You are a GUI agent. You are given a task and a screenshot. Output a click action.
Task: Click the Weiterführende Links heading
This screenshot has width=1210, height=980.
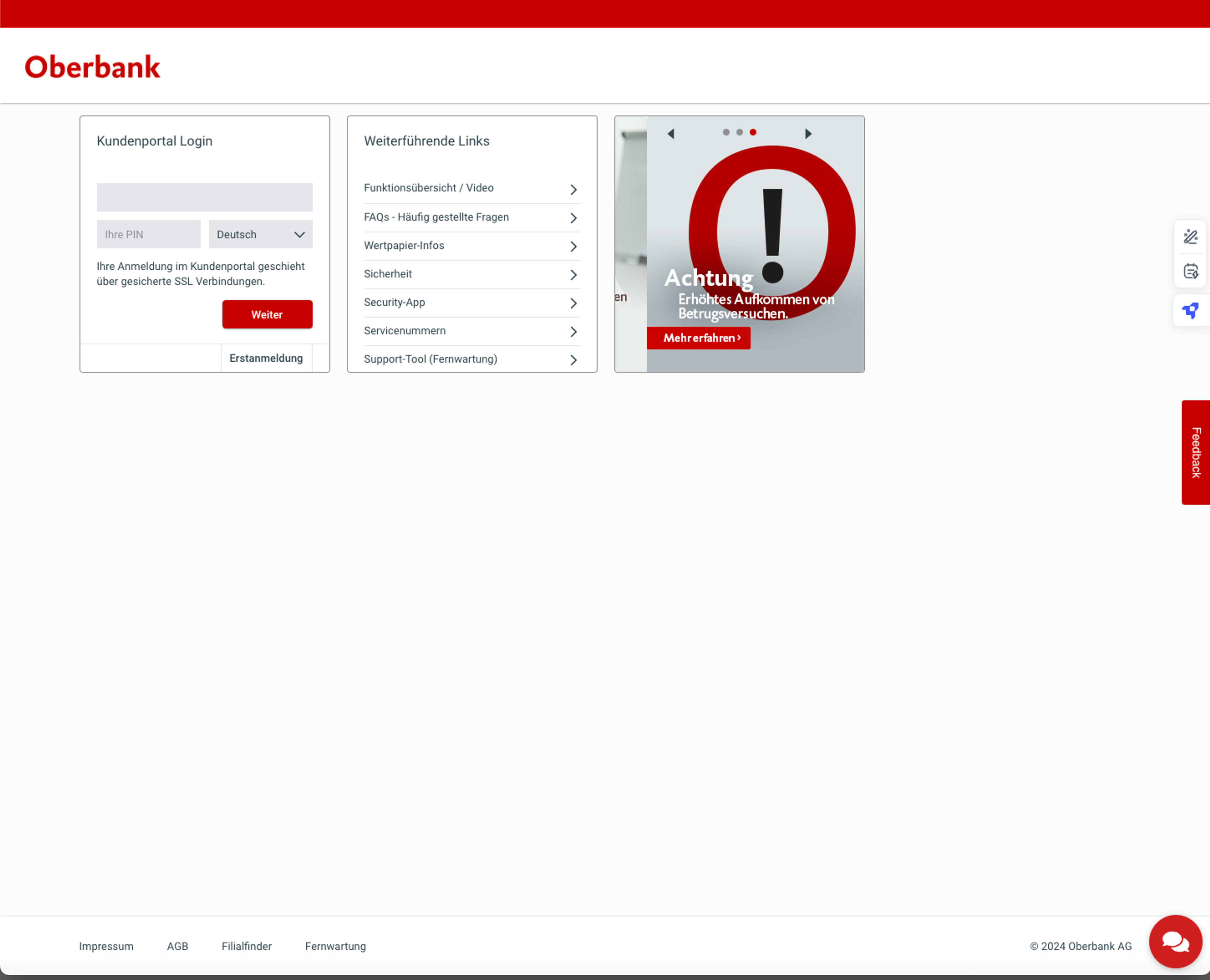[x=426, y=141]
